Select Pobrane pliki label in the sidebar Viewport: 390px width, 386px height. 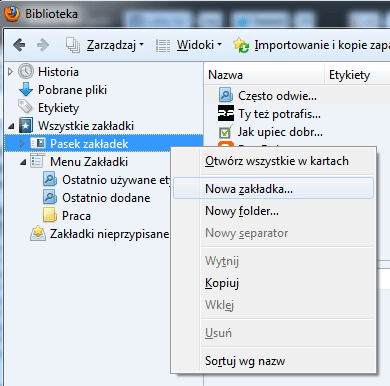coord(72,90)
